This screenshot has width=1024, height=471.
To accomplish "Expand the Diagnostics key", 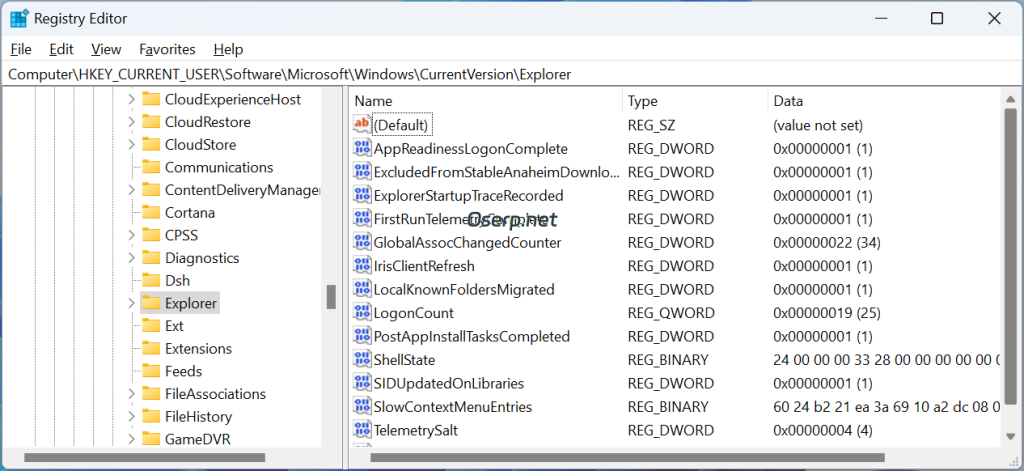I will tap(131, 258).
